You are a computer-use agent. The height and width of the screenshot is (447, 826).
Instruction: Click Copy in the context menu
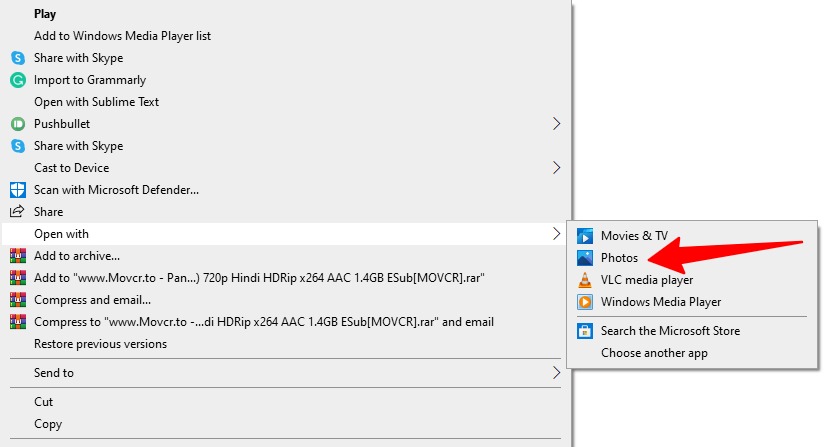(x=48, y=424)
